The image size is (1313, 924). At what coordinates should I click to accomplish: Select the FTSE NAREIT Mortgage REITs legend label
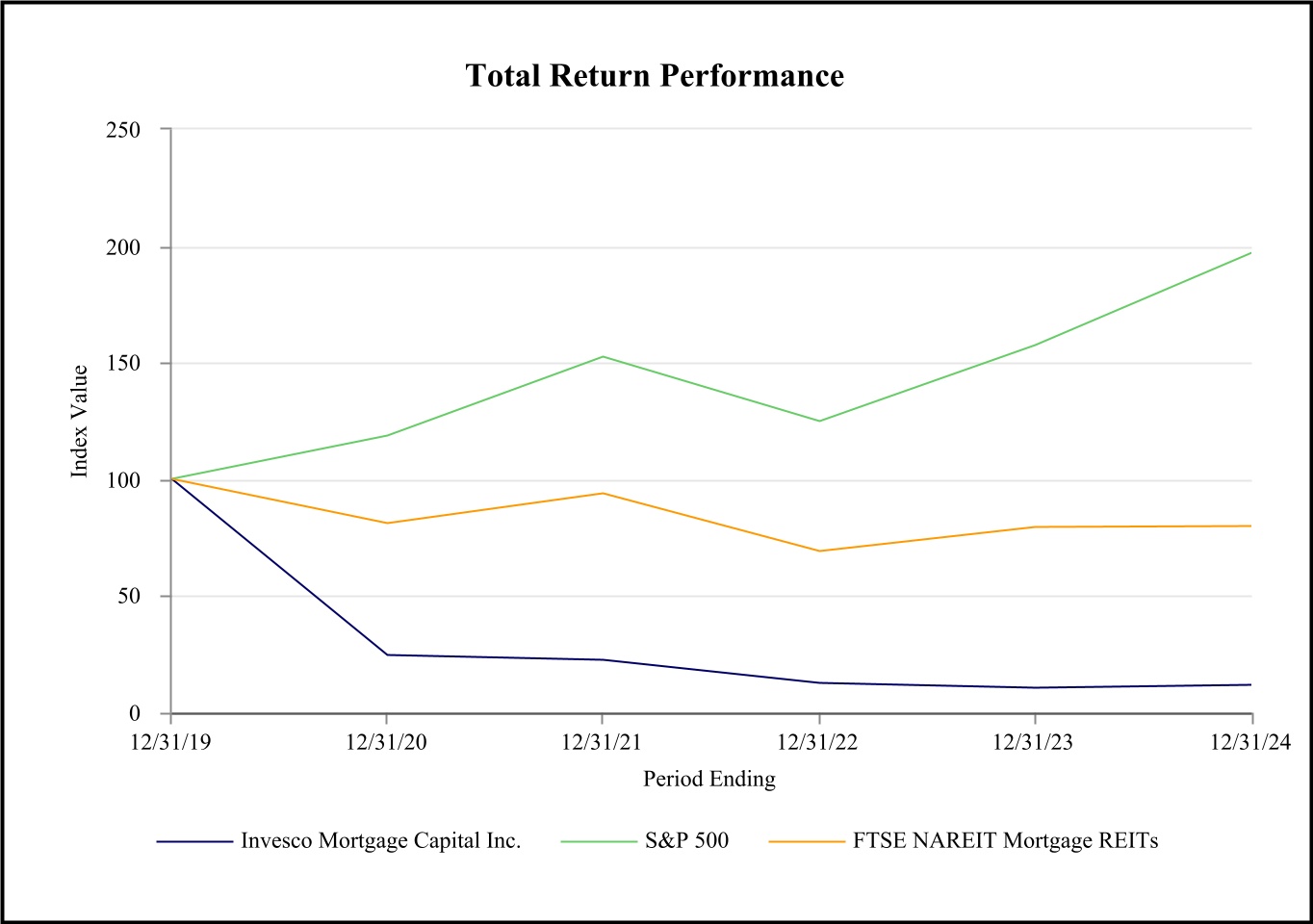[x=1005, y=841]
